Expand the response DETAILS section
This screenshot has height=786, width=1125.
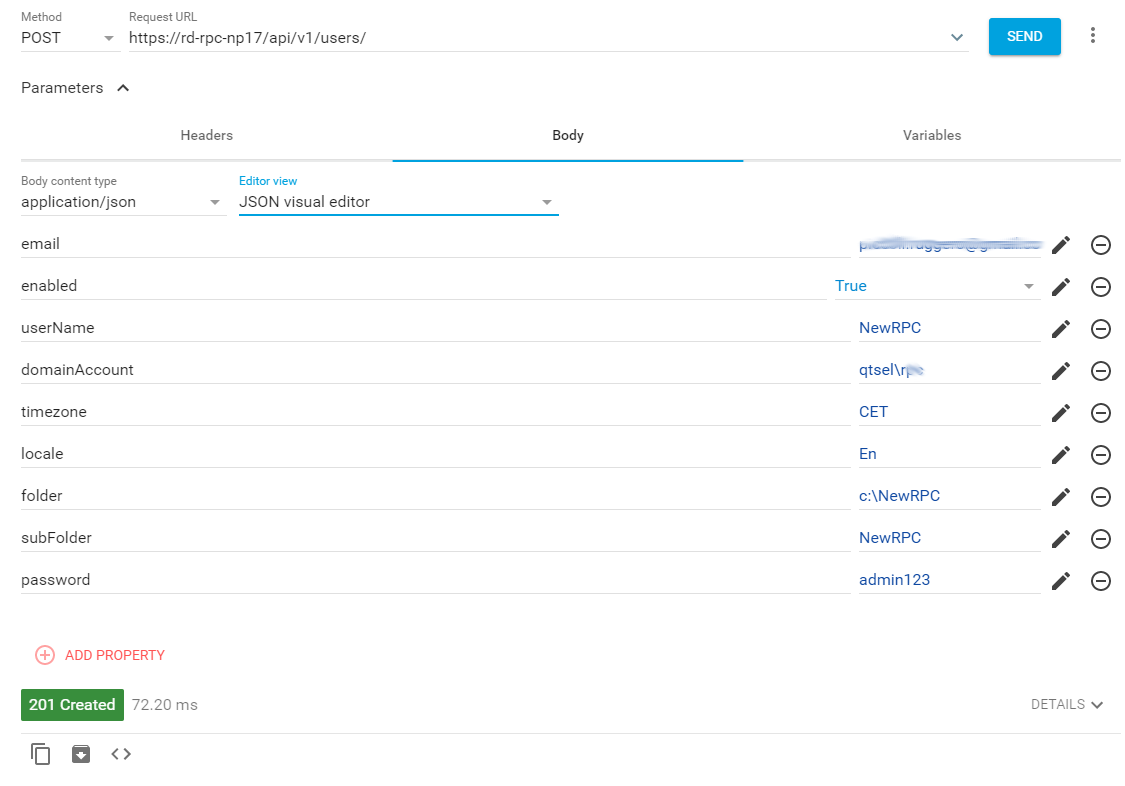click(1067, 705)
